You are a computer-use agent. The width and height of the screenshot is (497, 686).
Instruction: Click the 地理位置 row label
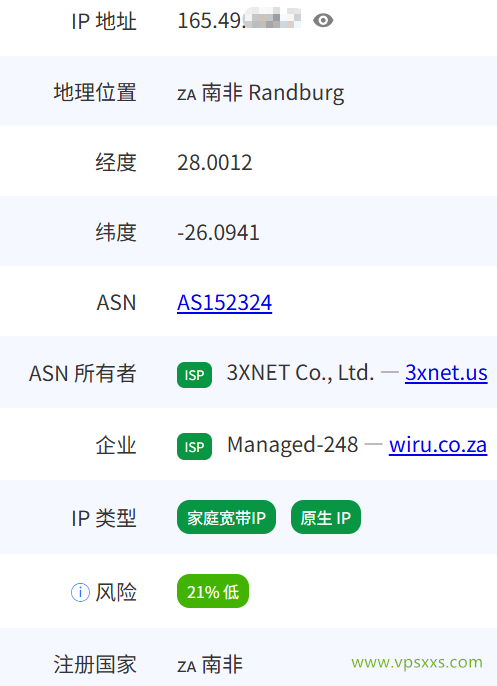[95, 92]
